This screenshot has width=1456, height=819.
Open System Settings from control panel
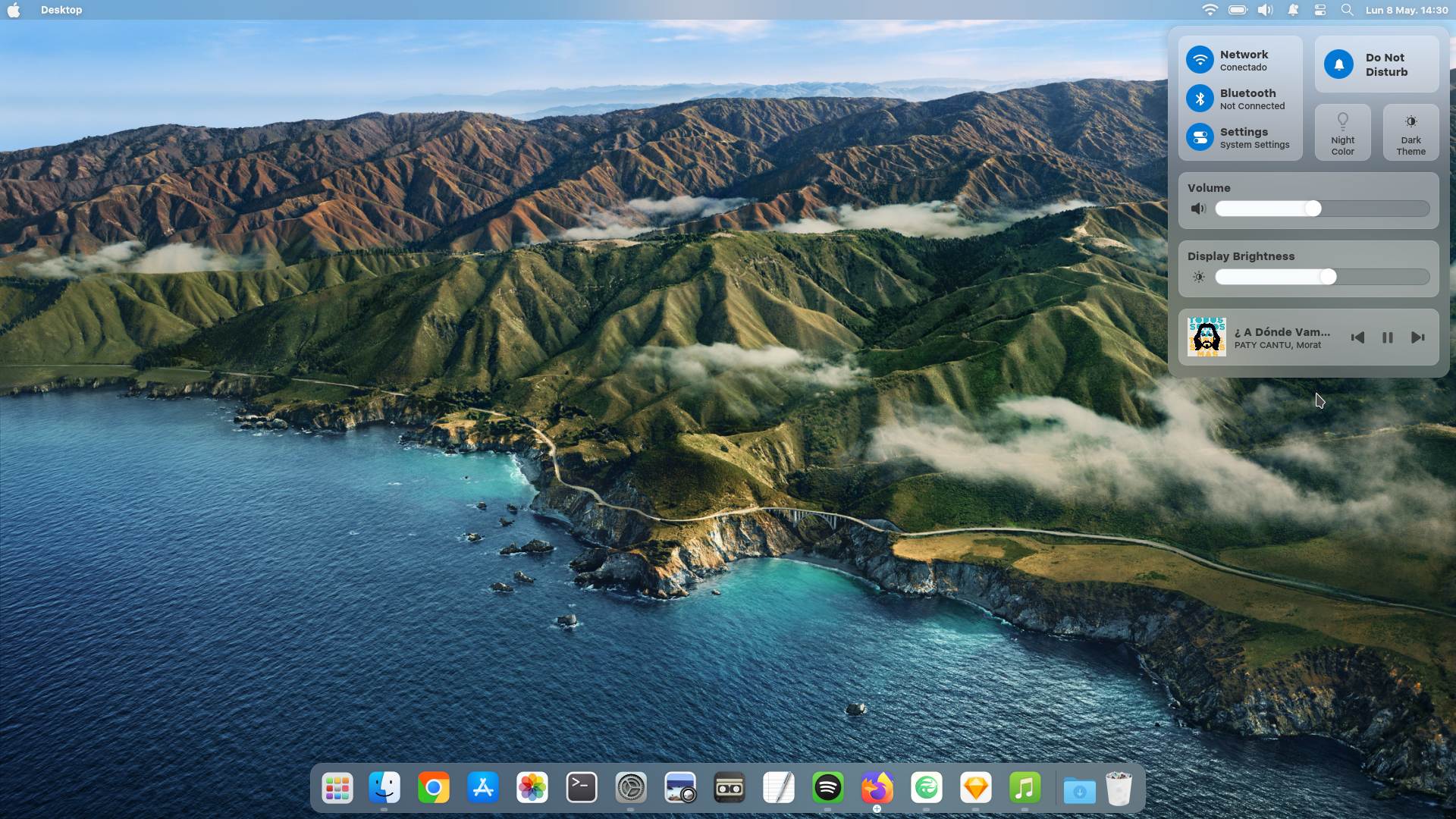1200,137
